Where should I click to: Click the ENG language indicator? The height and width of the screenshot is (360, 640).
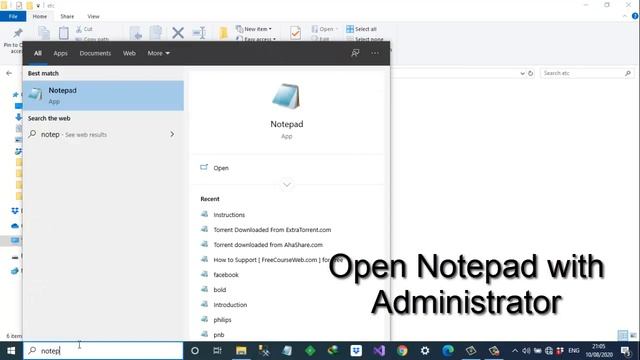point(574,351)
